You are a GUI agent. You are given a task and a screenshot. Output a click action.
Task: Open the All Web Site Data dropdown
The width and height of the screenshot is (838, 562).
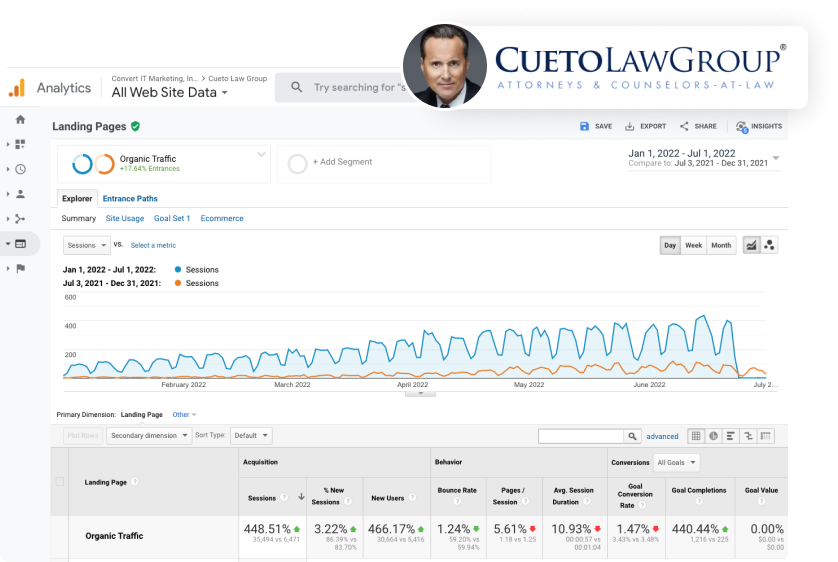(169, 92)
